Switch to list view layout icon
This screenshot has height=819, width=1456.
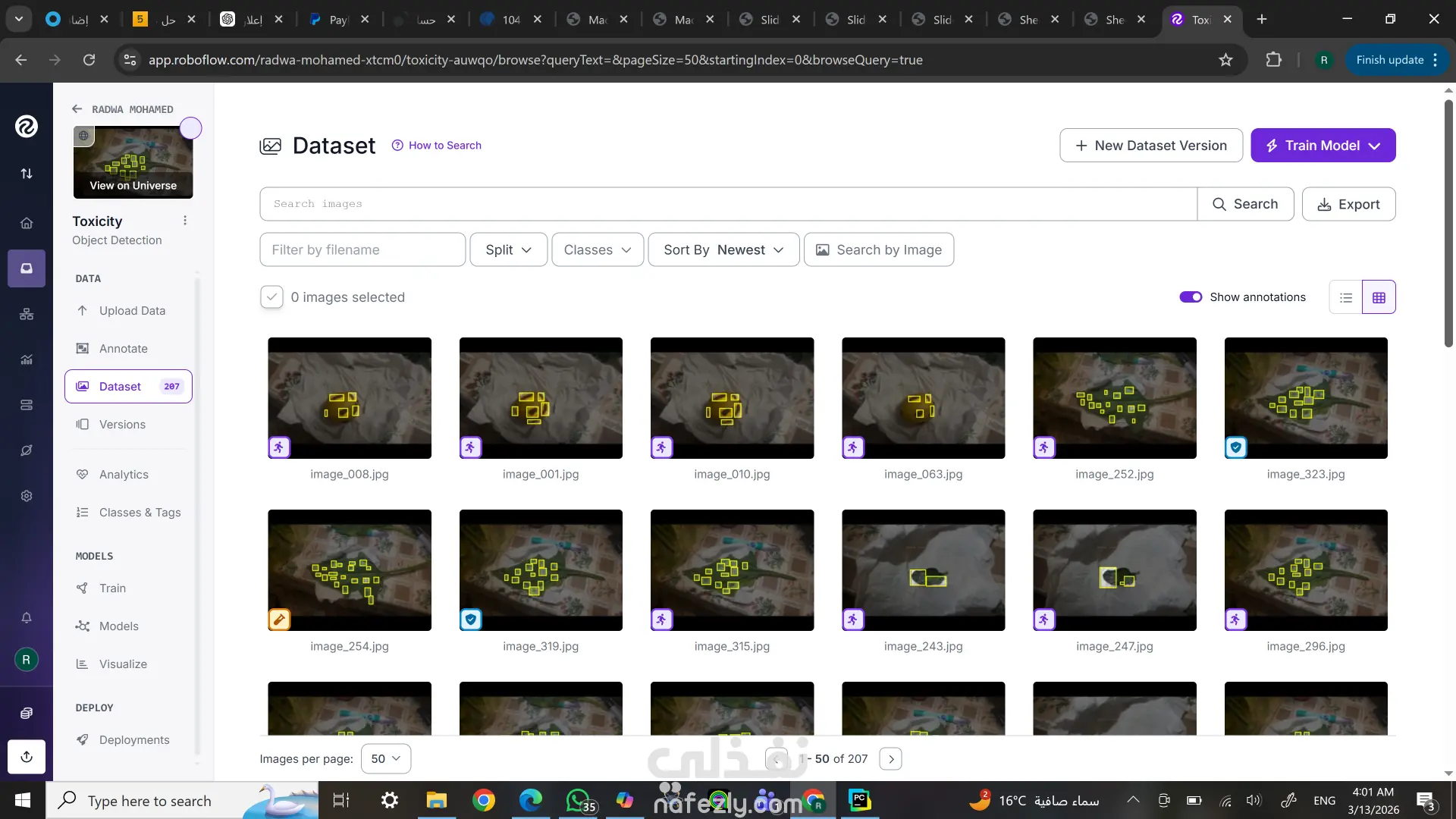(1346, 297)
